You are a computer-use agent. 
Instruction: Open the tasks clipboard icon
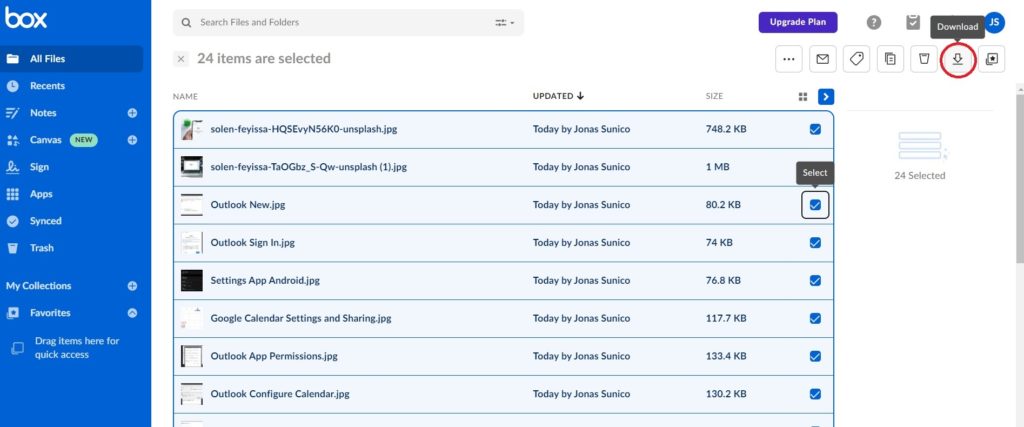[912, 22]
